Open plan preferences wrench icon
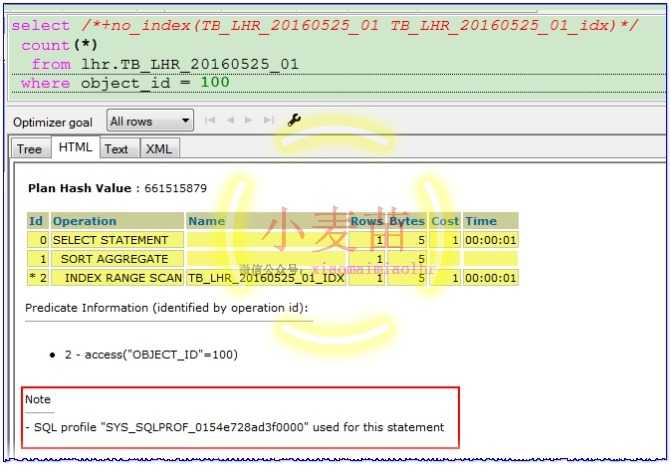 click(294, 120)
